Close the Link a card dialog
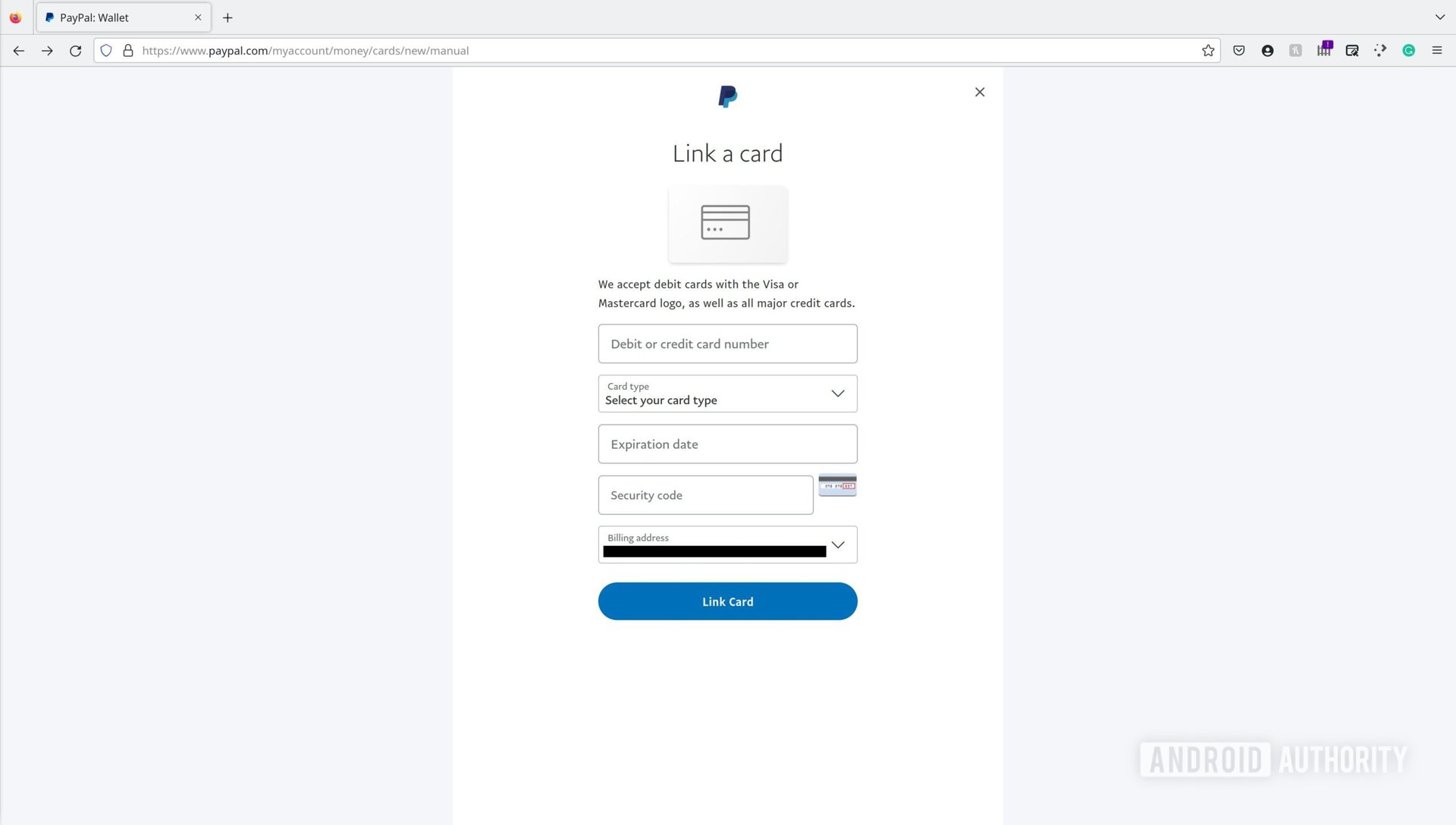This screenshot has width=1456, height=825. pos(980,92)
